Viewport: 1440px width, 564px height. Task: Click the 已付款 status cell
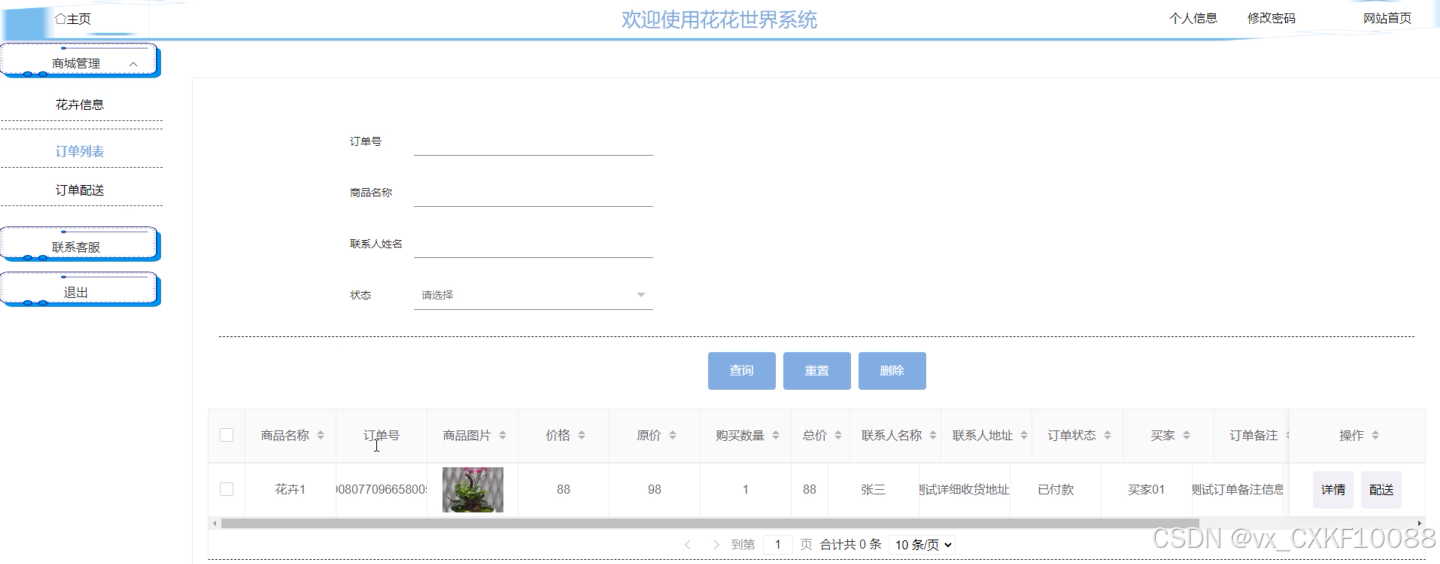(x=1056, y=489)
